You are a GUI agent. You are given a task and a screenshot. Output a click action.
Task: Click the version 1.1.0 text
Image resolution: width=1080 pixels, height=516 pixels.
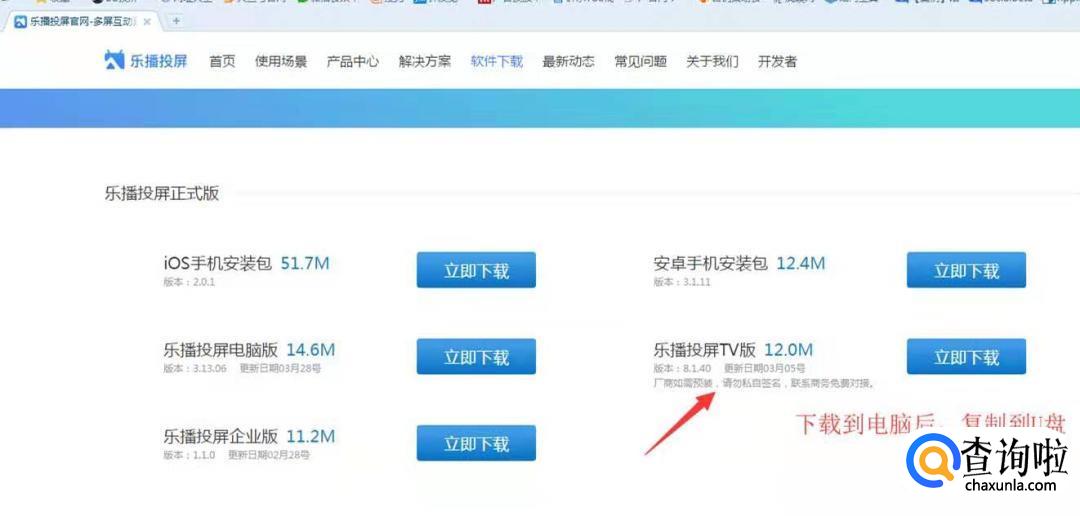click(x=189, y=455)
